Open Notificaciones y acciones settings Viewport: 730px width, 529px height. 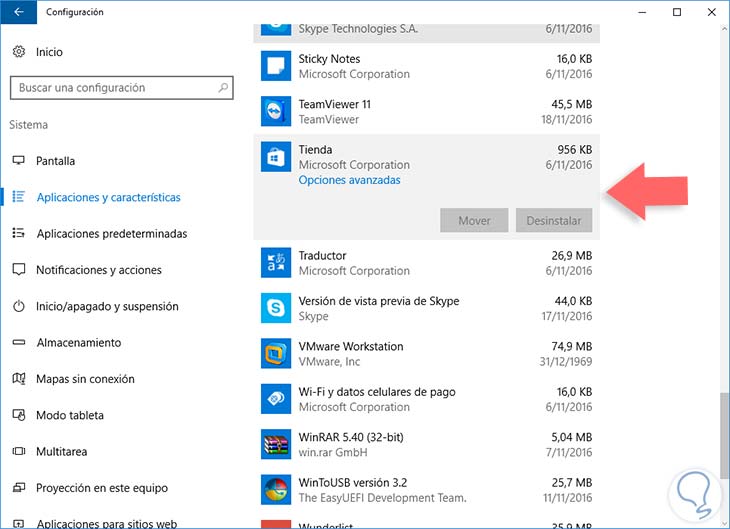pyautogui.click(x=98, y=270)
